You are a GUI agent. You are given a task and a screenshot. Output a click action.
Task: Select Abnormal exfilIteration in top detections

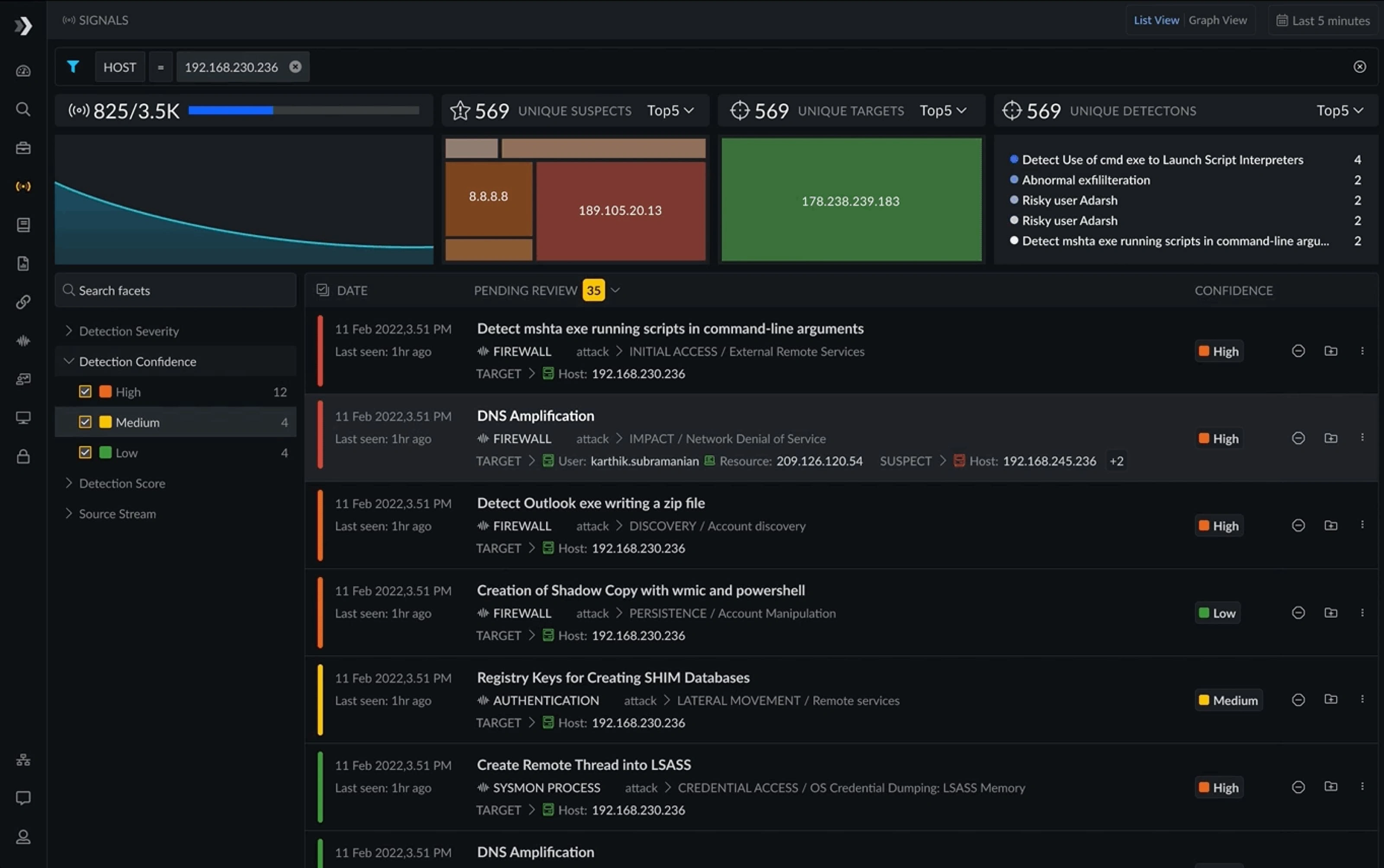coord(1086,180)
